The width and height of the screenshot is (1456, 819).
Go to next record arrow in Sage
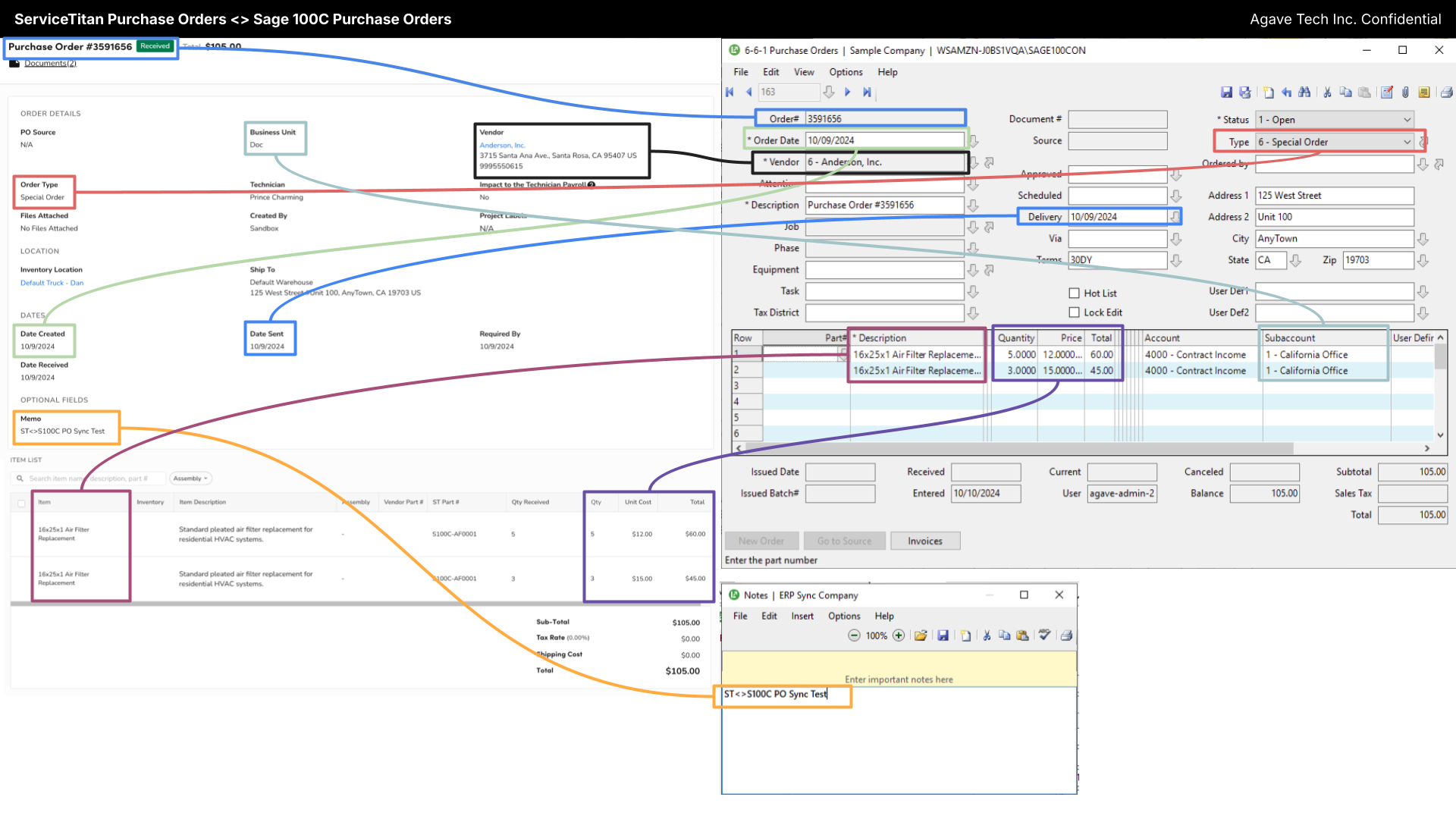(x=848, y=93)
